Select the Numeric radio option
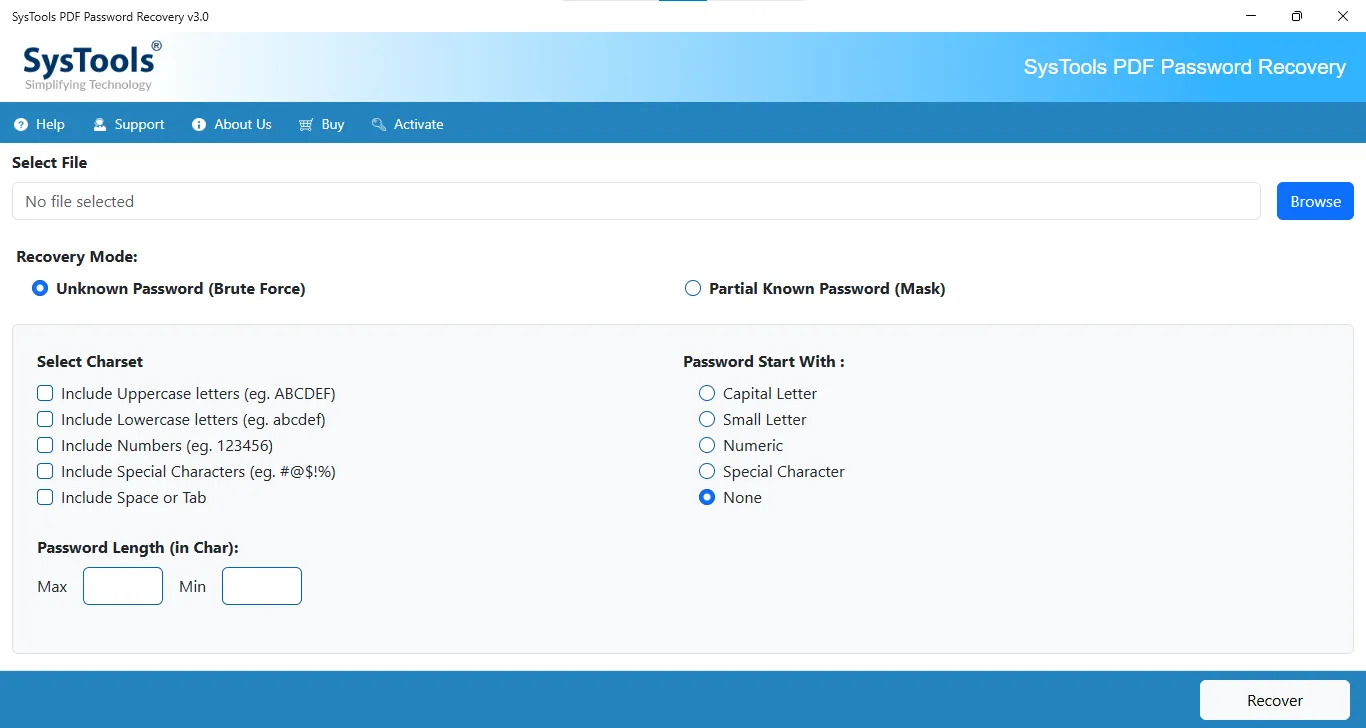This screenshot has height=728, width=1366. click(707, 445)
